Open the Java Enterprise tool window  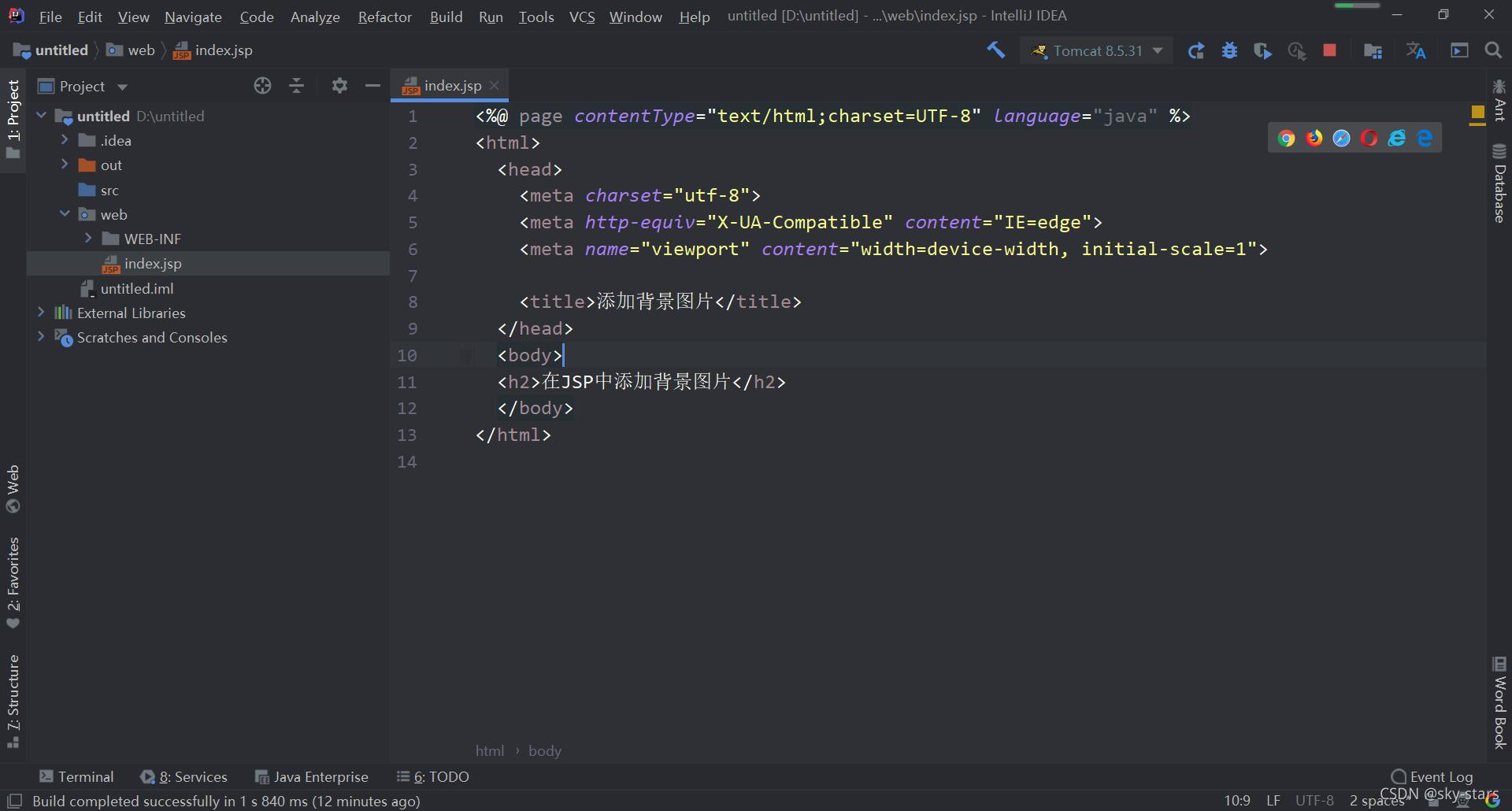click(312, 776)
